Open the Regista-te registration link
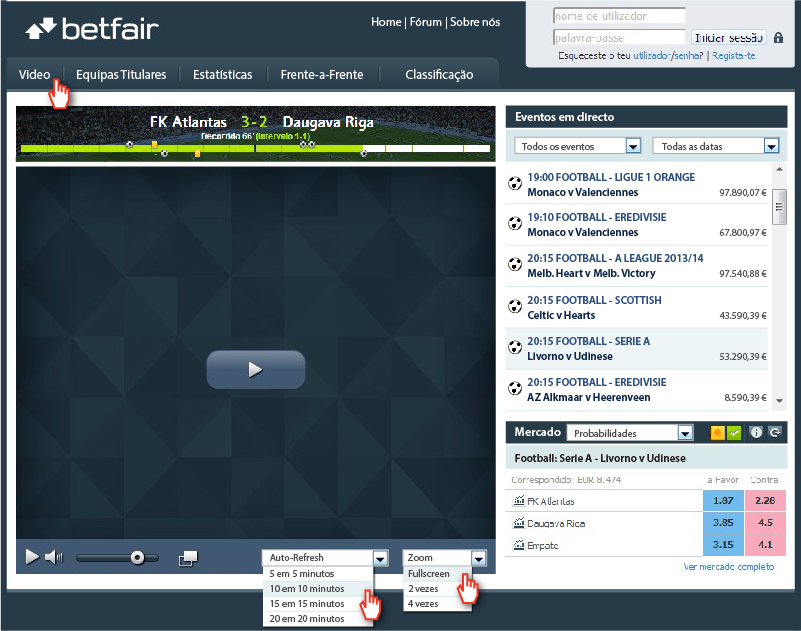Viewport: 801px width, 631px height. tap(734, 56)
